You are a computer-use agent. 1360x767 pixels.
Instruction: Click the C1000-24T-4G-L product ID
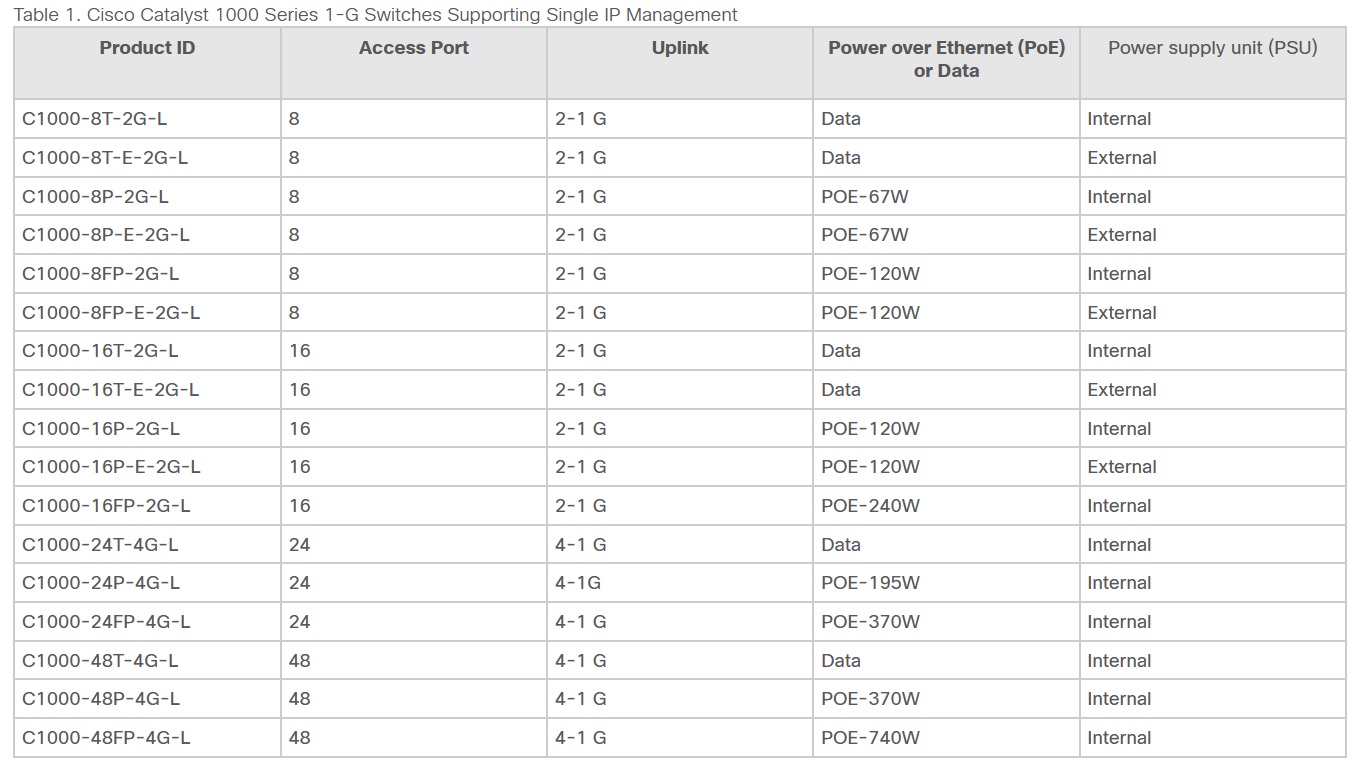click(100, 545)
